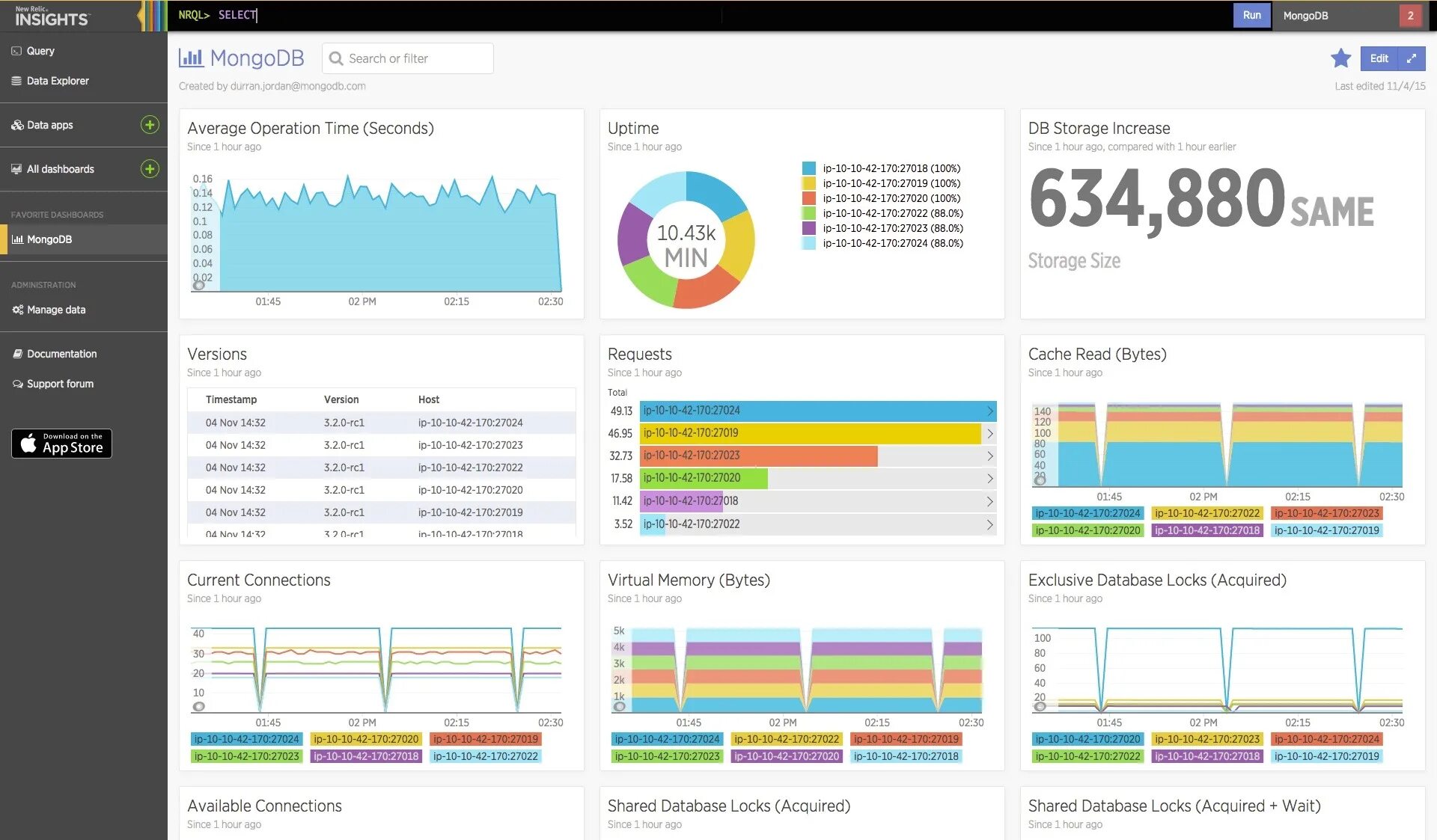Click the fullscreen expand arrows icon
Image resolution: width=1437 pixels, height=840 pixels.
click(x=1411, y=58)
